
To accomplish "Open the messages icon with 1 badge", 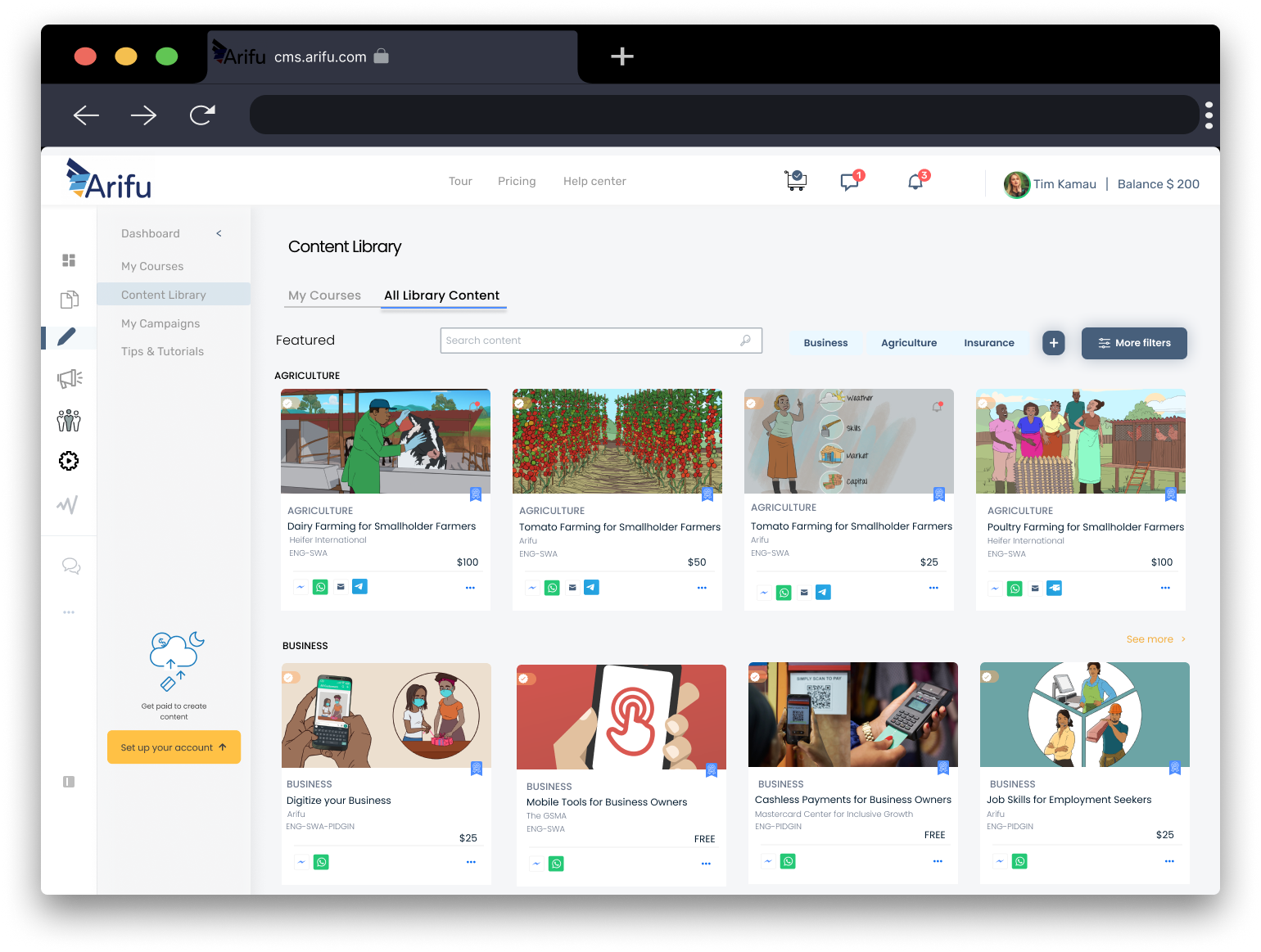I will point(850,182).
